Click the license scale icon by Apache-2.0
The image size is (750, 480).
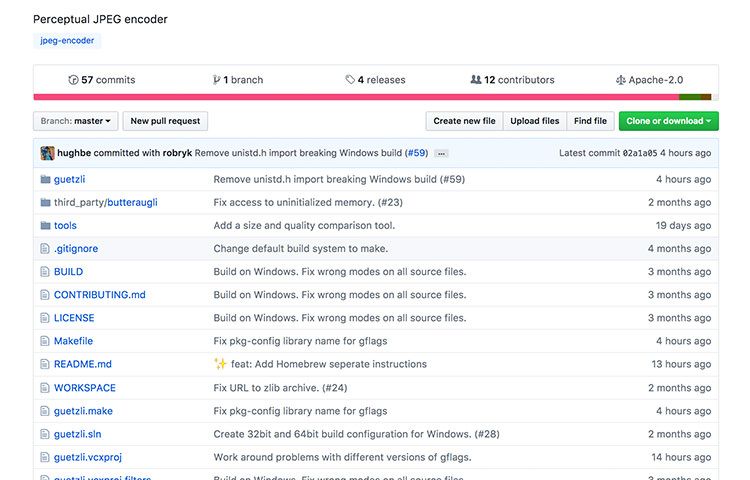(x=620, y=80)
